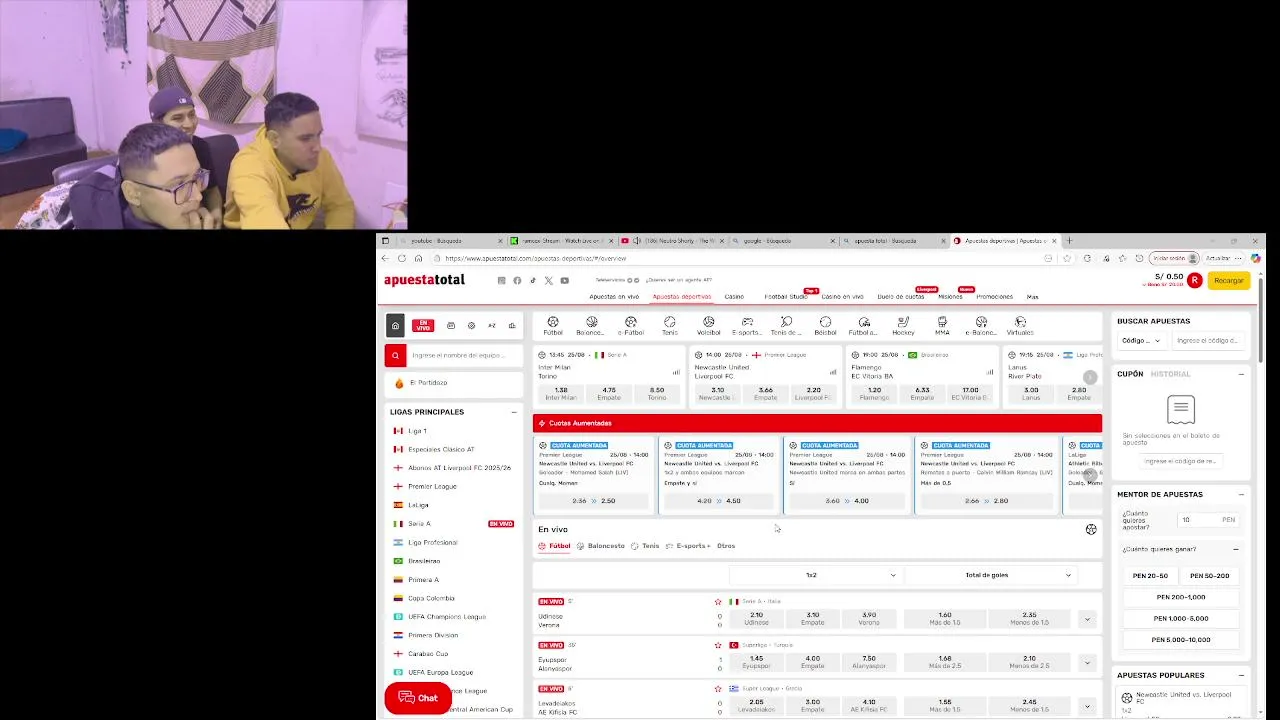Open the Código dropdown in Buscar Apuestas
This screenshot has height=720, width=1280.
click(x=1141, y=340)
